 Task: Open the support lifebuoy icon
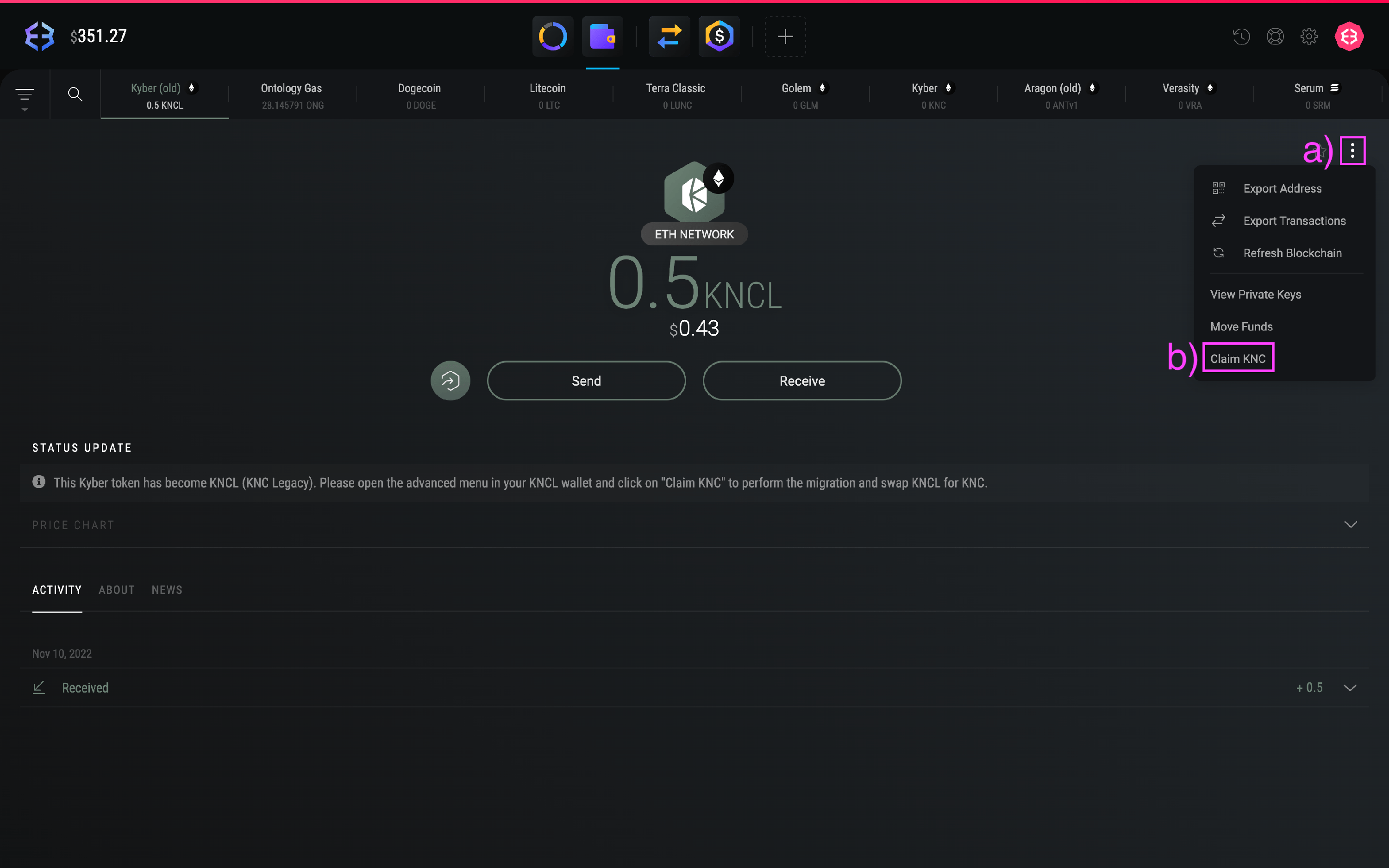(1275, 37)
